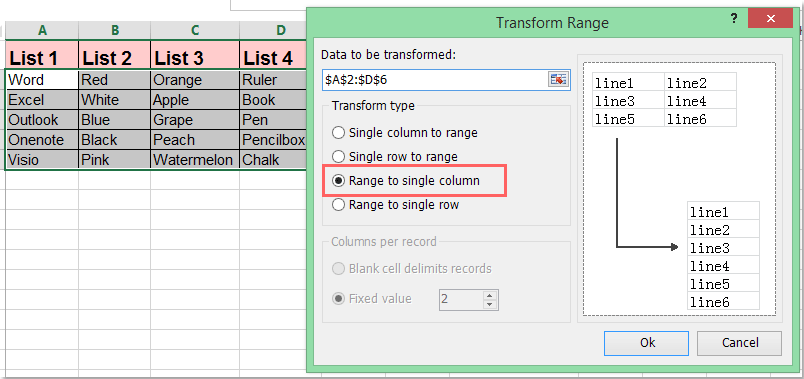804x379 pixels.
Task: Select the cell containing Visio
Action: [x=42, y=159]
